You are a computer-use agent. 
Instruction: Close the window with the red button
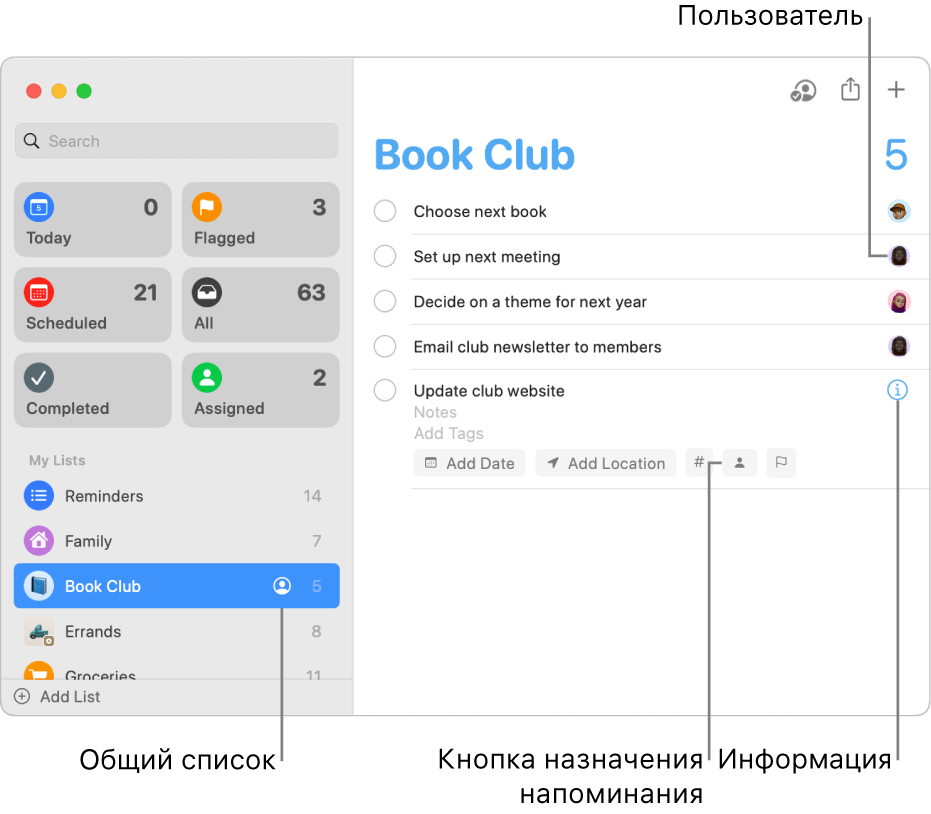(34, 91)
